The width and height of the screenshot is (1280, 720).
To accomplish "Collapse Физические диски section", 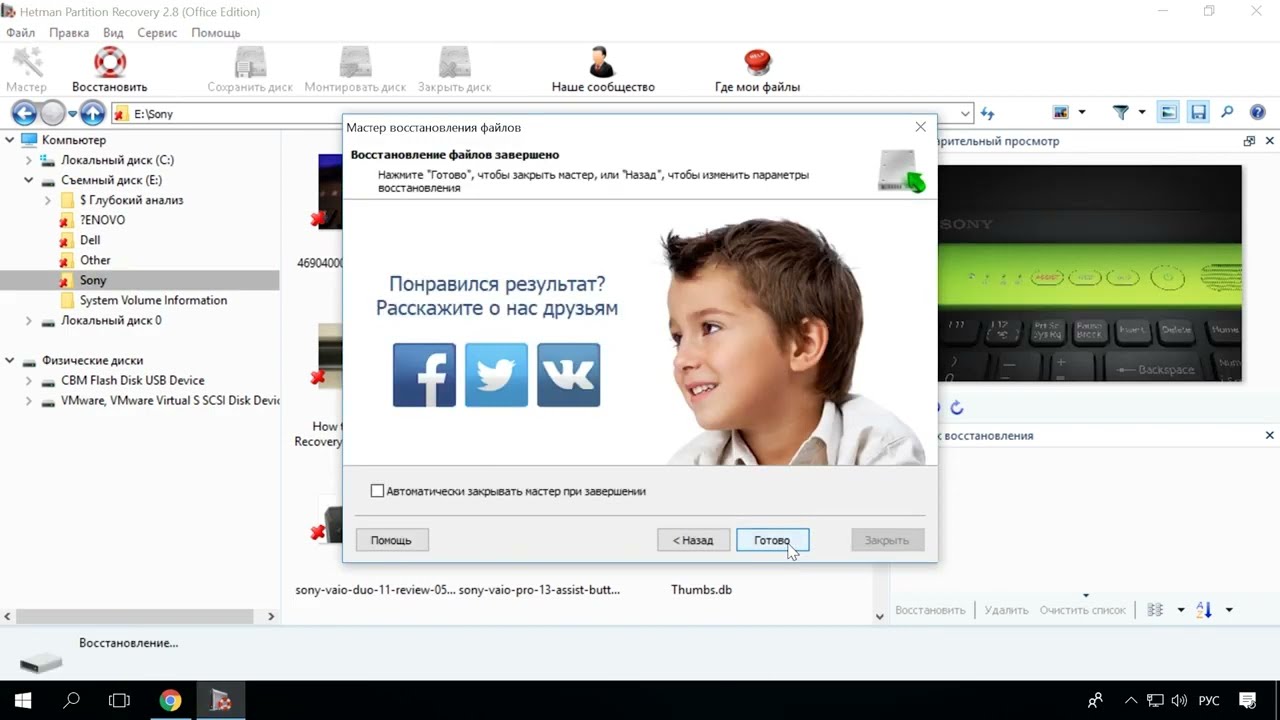I will [x=9, y=360].
